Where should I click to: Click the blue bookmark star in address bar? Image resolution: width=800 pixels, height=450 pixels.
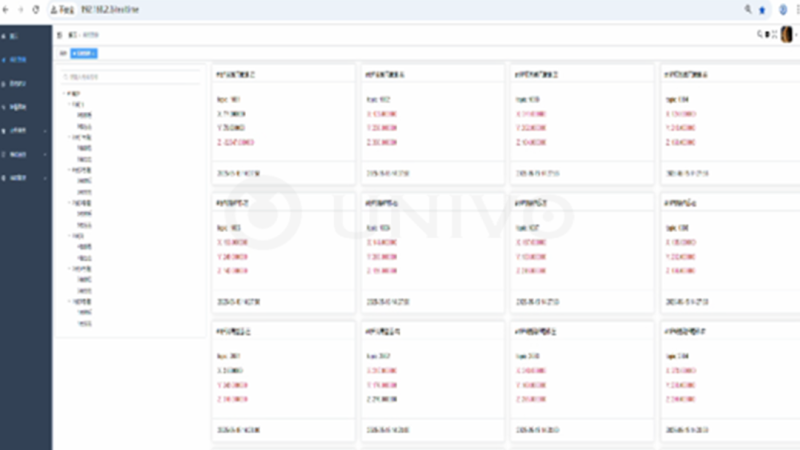[762, 10]
